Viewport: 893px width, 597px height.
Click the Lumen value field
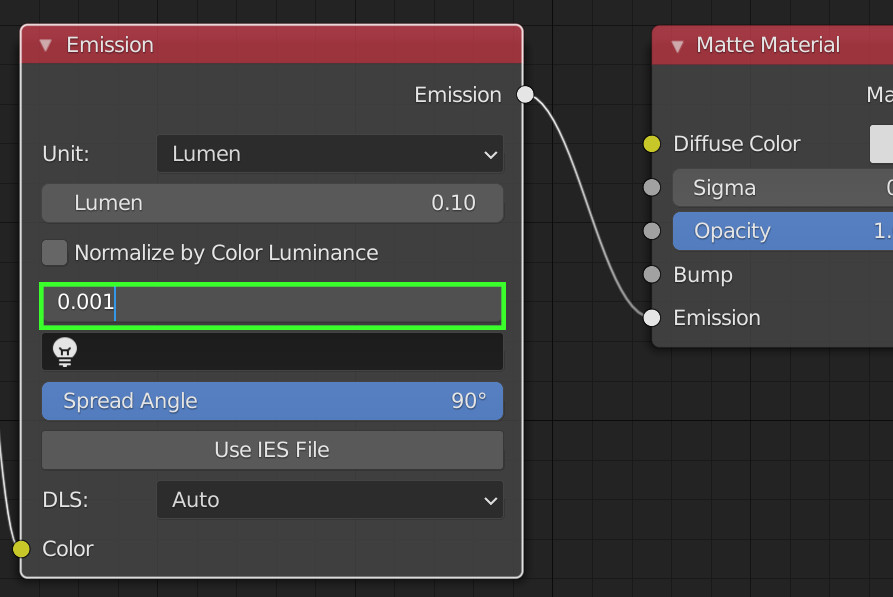tap(272, 203)
